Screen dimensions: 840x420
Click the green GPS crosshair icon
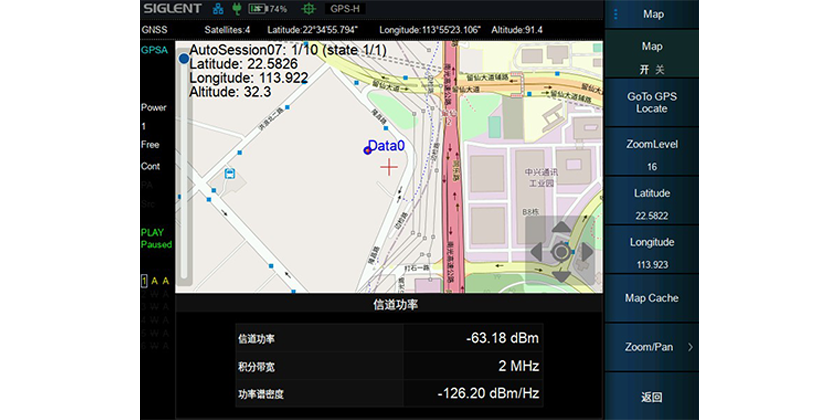coord(308,9)
